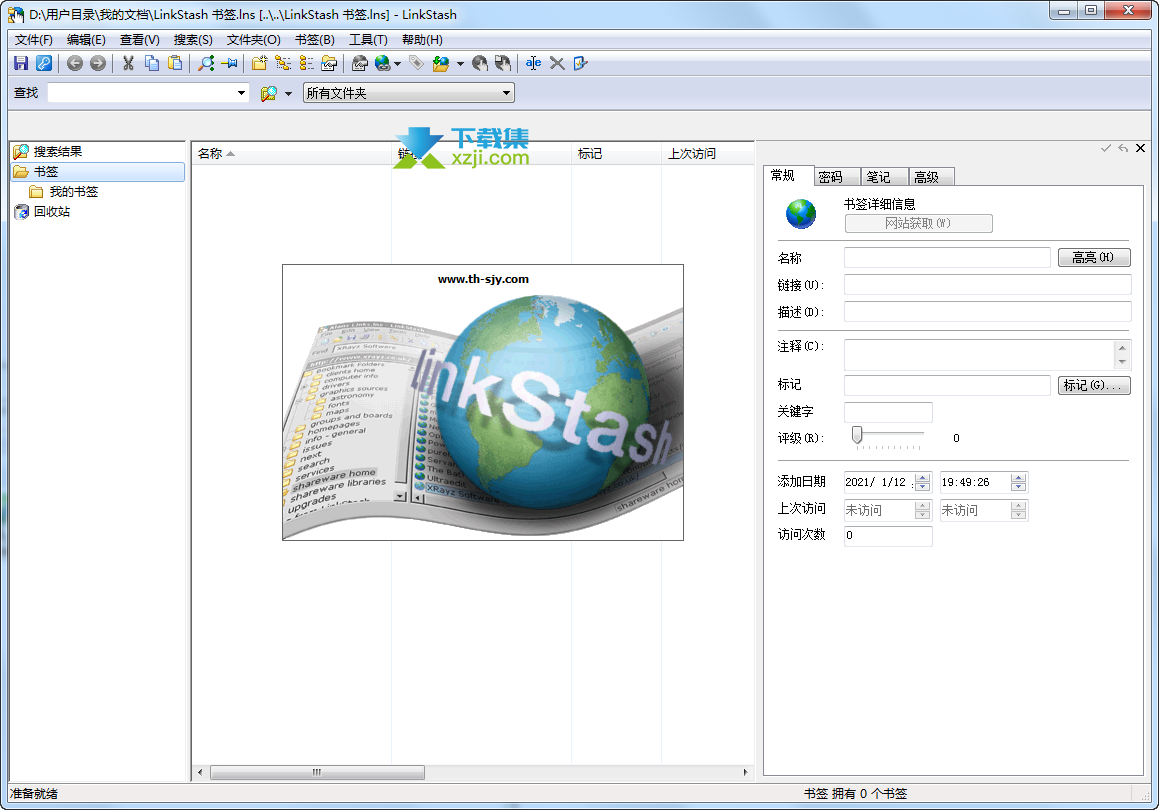The image size is (1159, 810).
Task: Click the 19:49:26 time spinner arrows
Action: click(1019, 482)
